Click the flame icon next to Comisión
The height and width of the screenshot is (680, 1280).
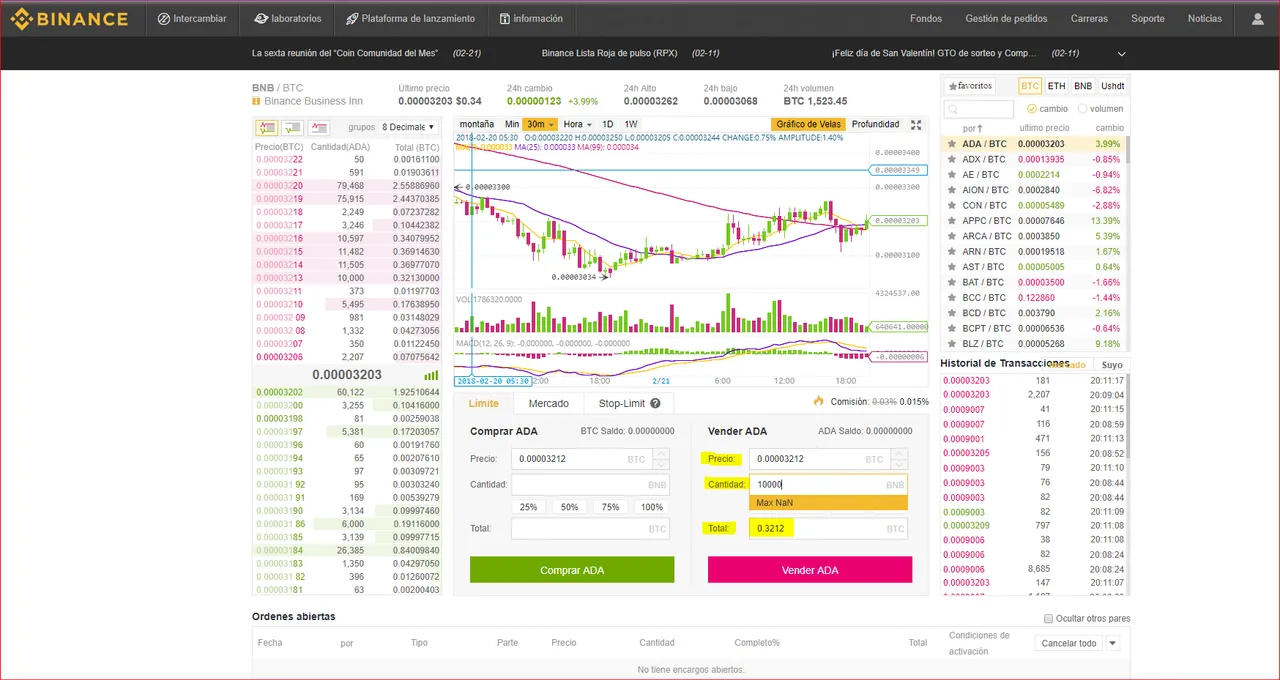click(x=819, y=401)
